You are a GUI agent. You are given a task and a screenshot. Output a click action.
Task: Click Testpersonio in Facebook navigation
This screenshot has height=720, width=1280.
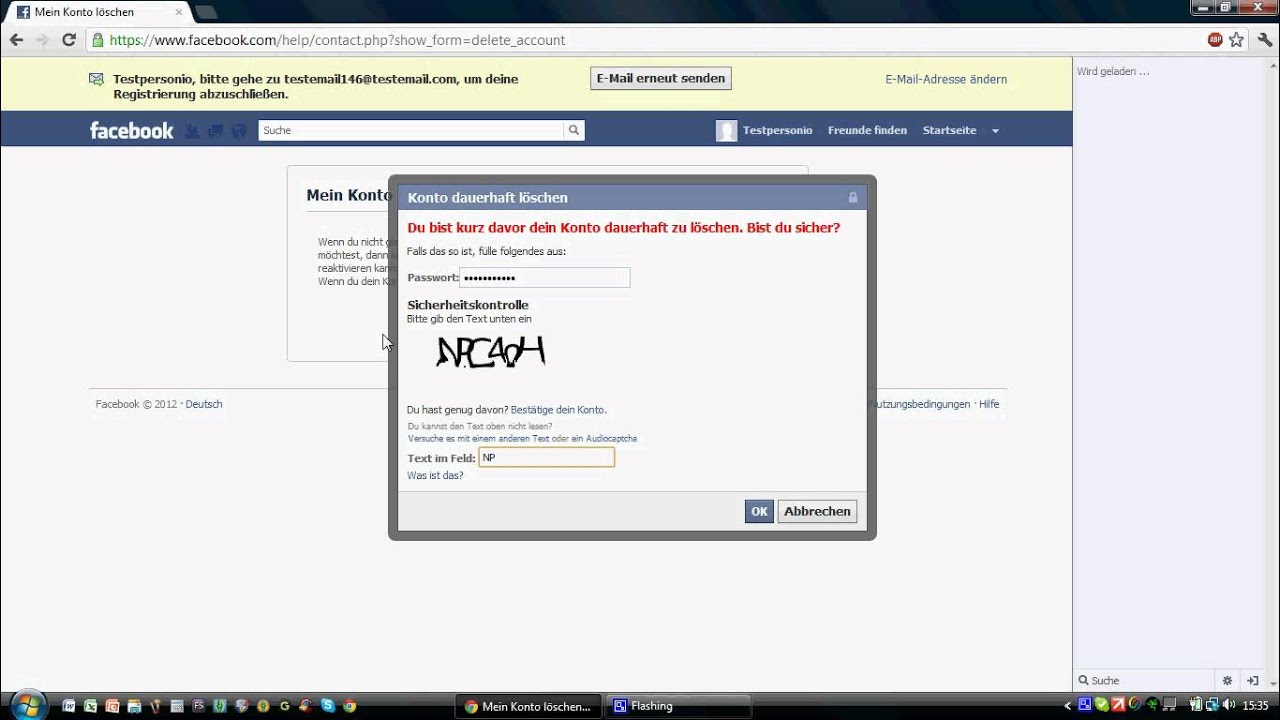click(778, 130)
